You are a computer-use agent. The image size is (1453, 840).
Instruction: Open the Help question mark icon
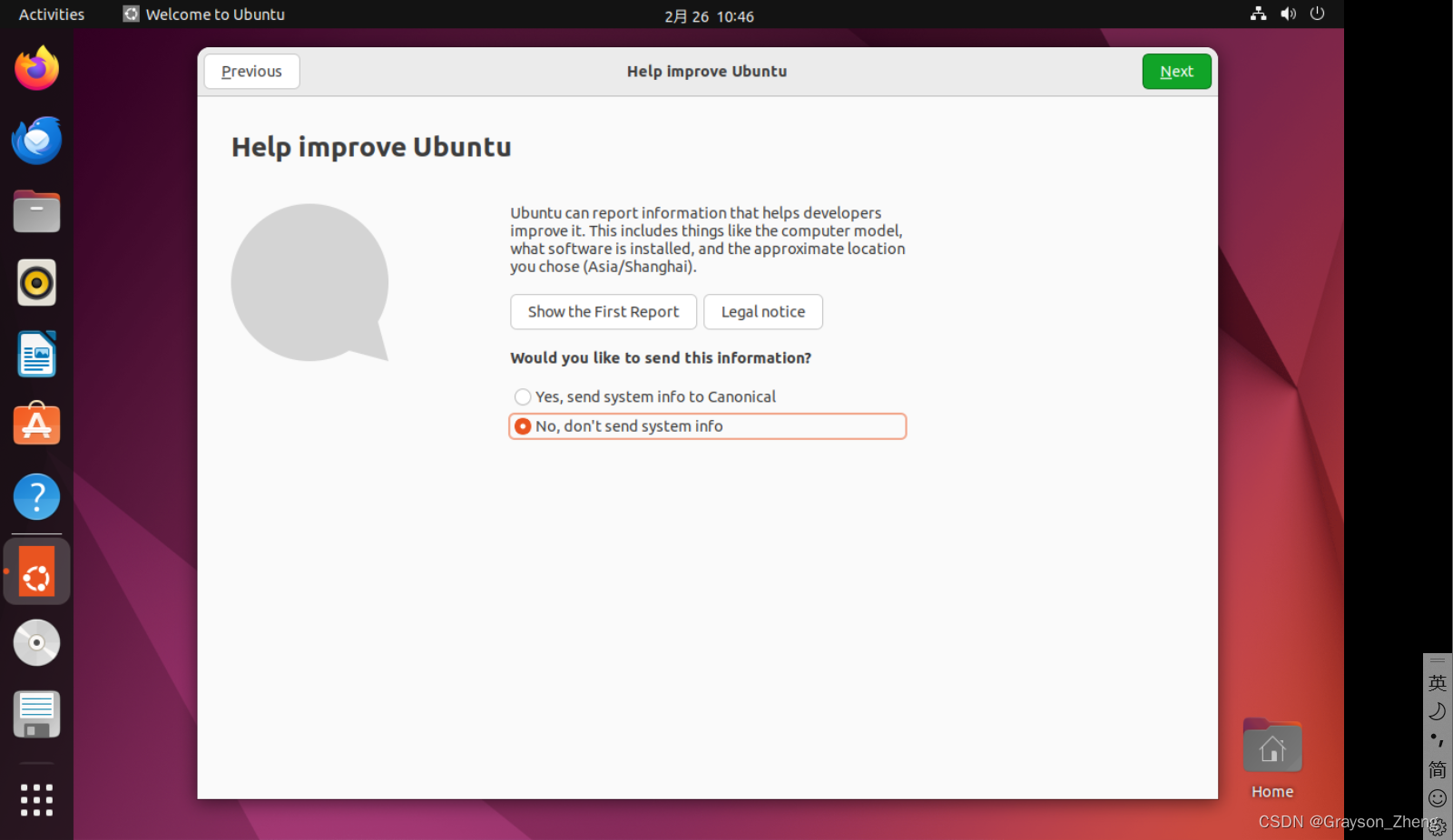point(36,496)
